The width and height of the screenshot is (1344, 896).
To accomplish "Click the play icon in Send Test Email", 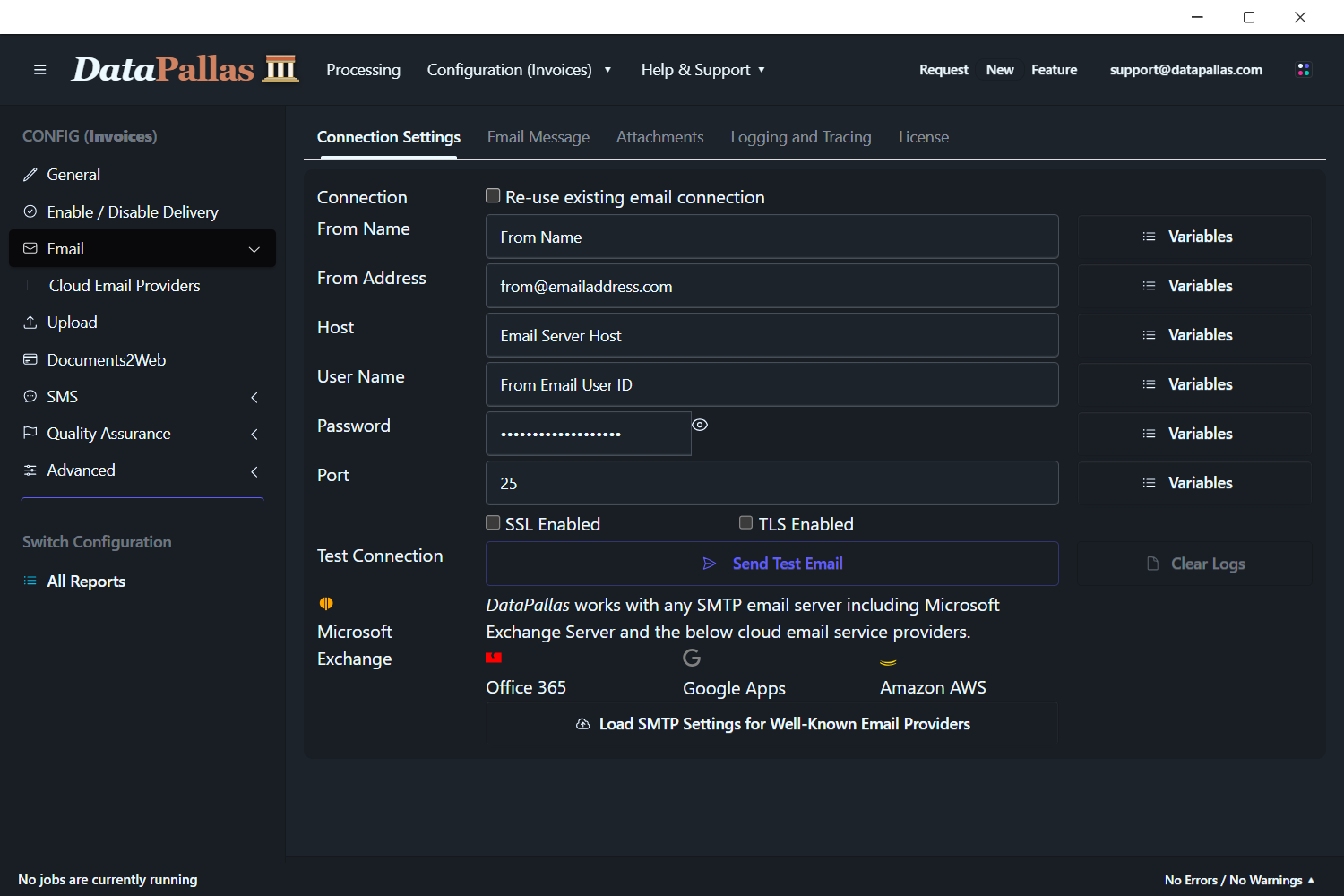I will coord(710,564).
